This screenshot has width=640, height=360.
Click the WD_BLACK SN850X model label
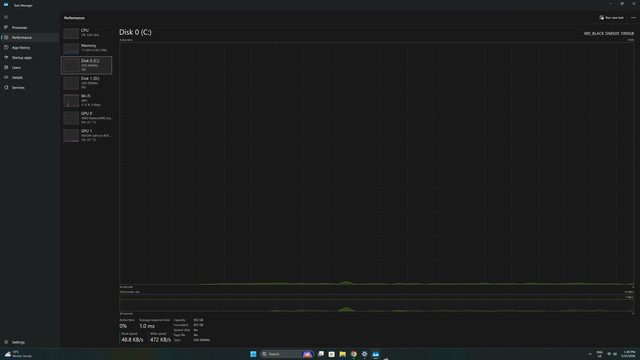[x=609, y=33]
